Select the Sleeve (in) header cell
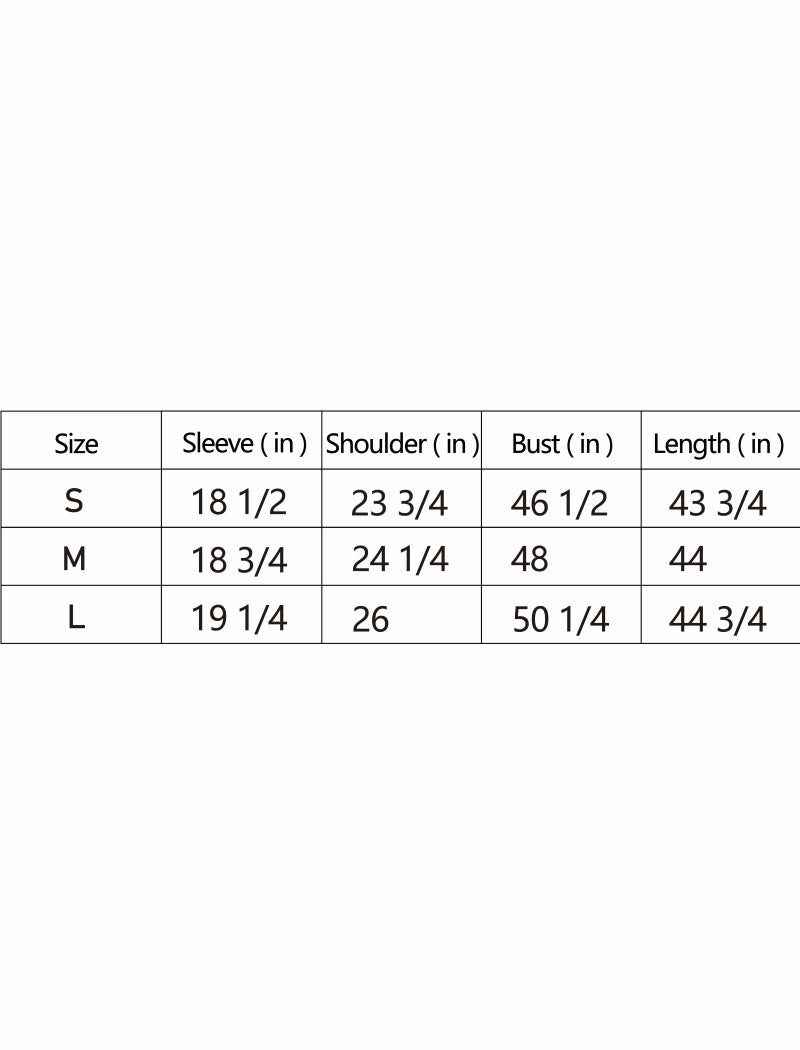 (x=244, y=444)
